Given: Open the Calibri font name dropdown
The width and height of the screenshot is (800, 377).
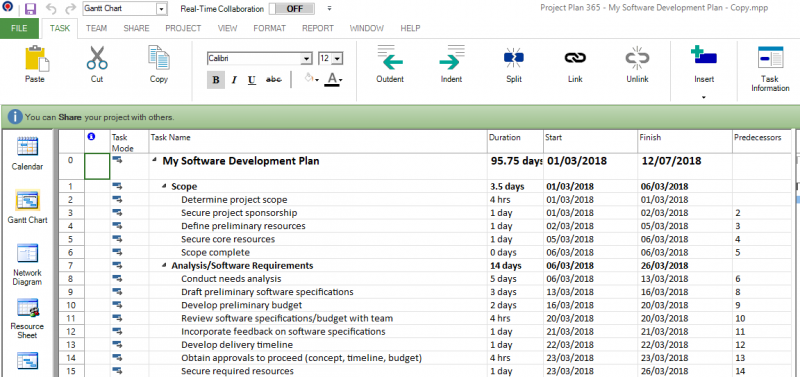Looking at the screenshot, I should click(x=306, y=59).
